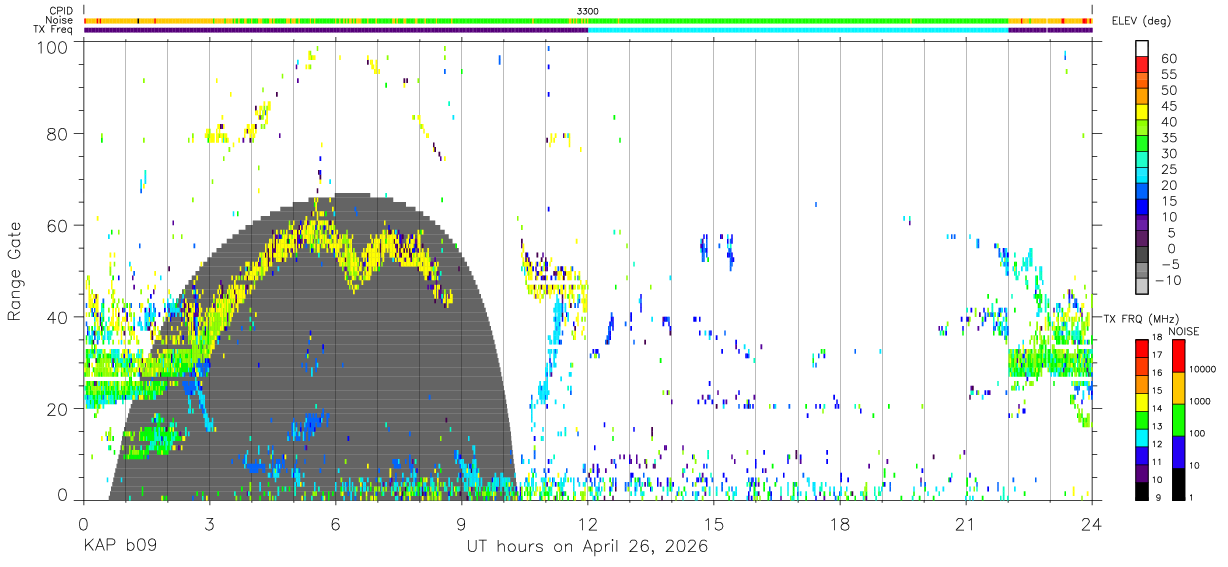The image size is (1228, 567).
Task: Select the black TX FRQ colorbar cell above 9
Action: 1142,491
